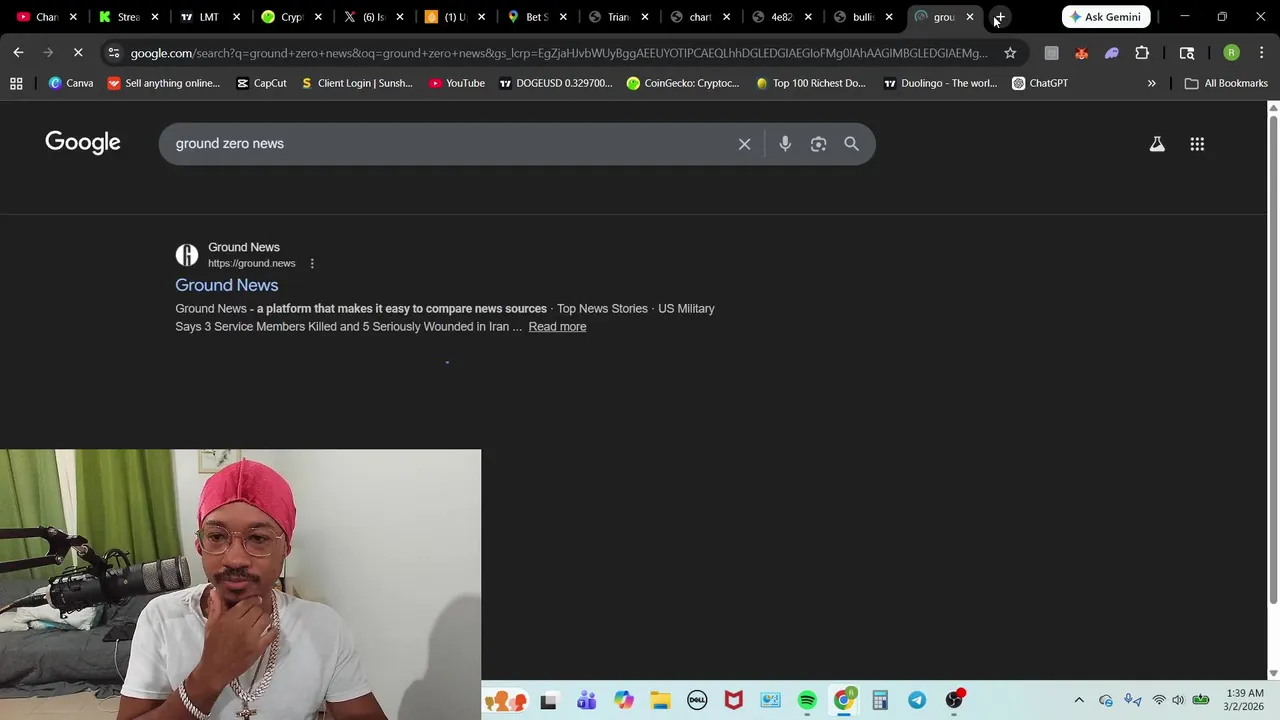Screen dimensions: 1280x720
Task: Open OBS Studio in taskbar
Action: click(x=955, y=700)
